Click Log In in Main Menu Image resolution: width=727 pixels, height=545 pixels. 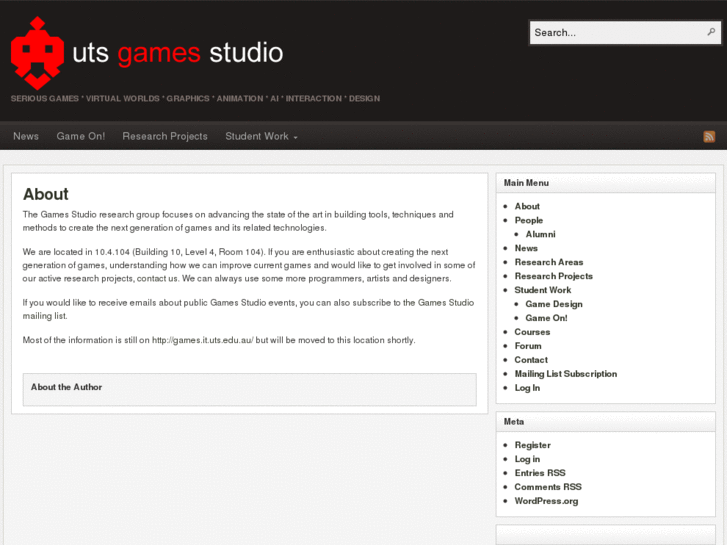pos(527,388)
